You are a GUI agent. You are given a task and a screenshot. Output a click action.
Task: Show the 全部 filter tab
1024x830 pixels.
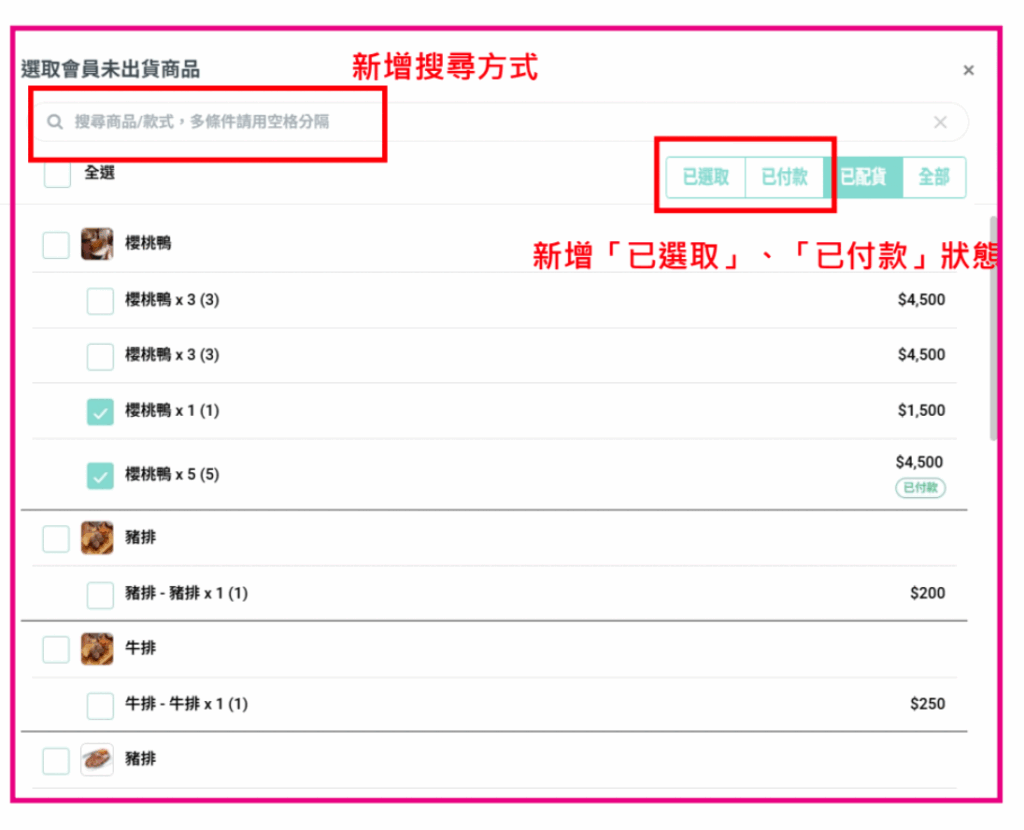[934, 177]
